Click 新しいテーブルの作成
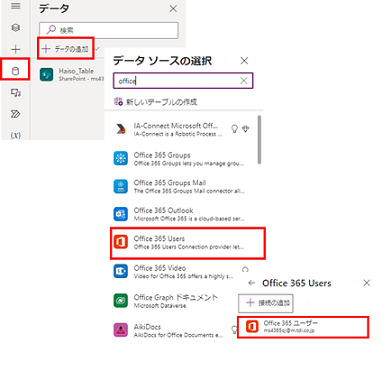 click(156, 102)
